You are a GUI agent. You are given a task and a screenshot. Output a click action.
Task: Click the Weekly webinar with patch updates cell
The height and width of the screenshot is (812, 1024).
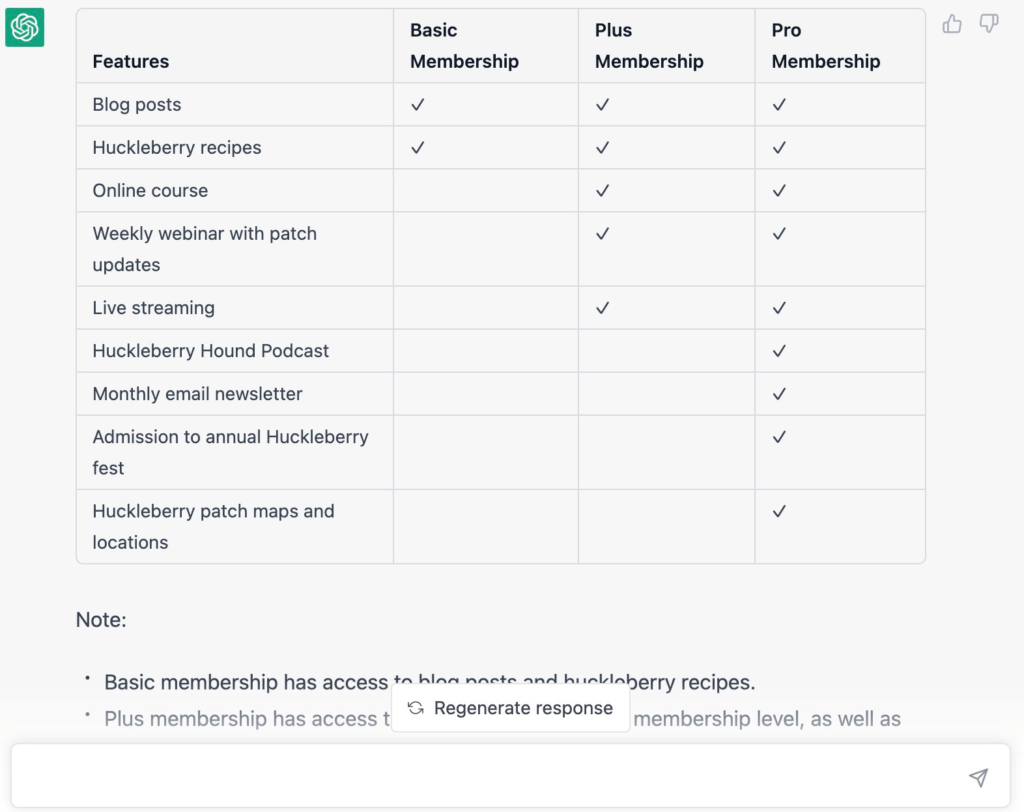pyautogui.click(x=205, y=249)
